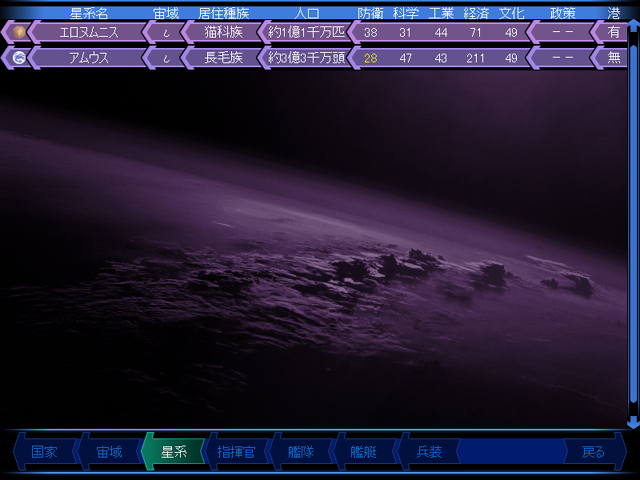Open the 艦艇 tab

[x=364, y=452]
